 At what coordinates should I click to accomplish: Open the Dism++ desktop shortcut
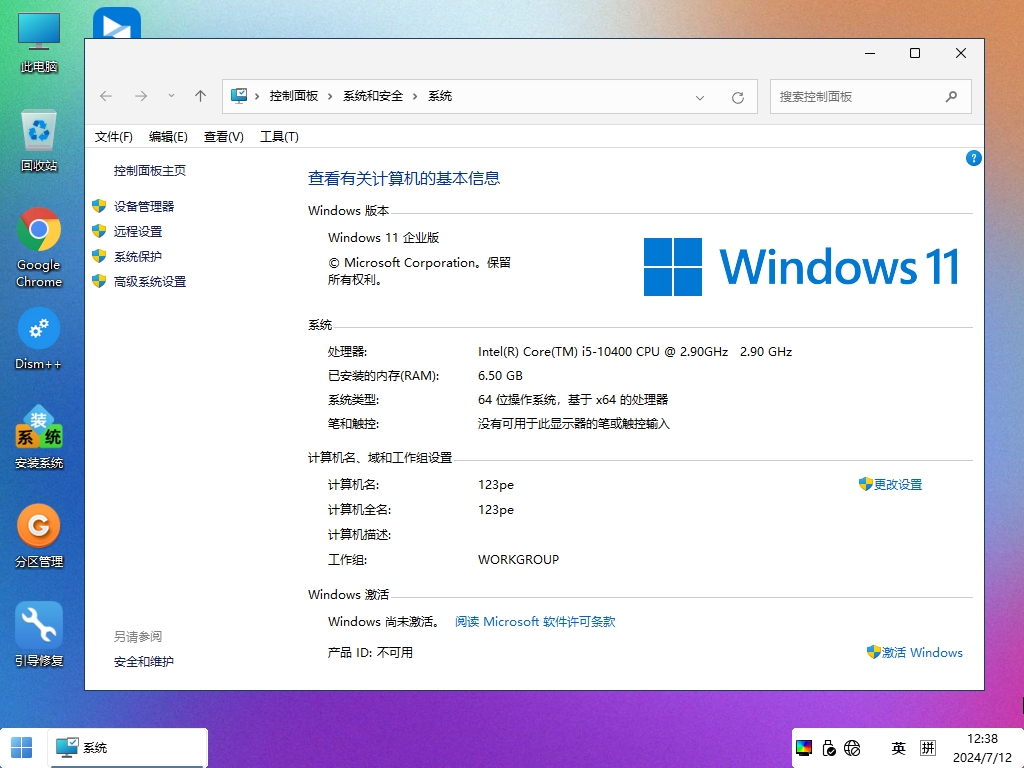(39, 339)
